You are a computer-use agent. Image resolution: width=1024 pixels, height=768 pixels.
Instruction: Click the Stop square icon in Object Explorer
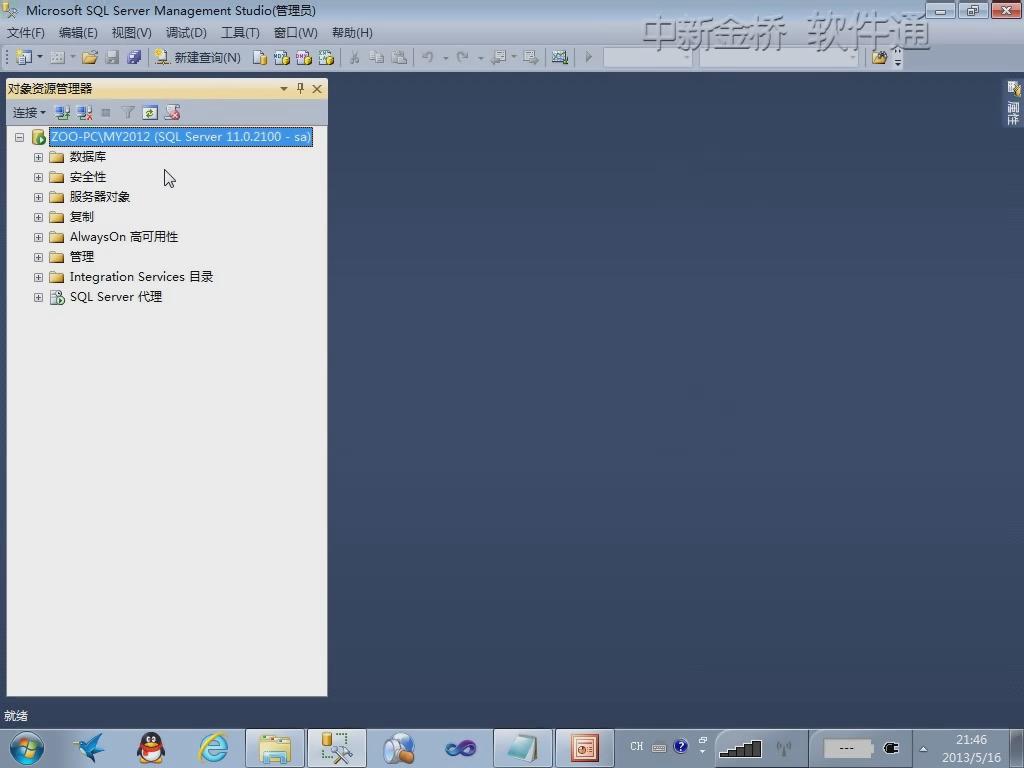coord(106,113)
